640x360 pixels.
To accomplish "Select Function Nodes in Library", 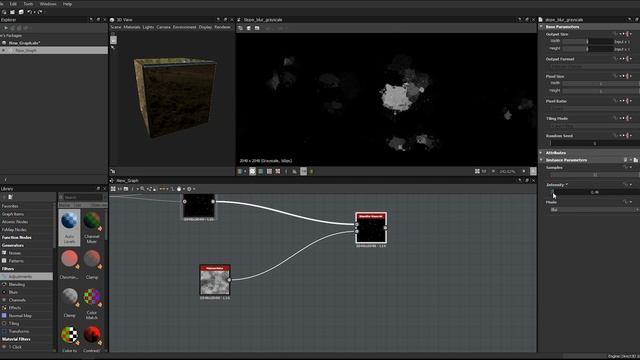I will click(16, 237).
